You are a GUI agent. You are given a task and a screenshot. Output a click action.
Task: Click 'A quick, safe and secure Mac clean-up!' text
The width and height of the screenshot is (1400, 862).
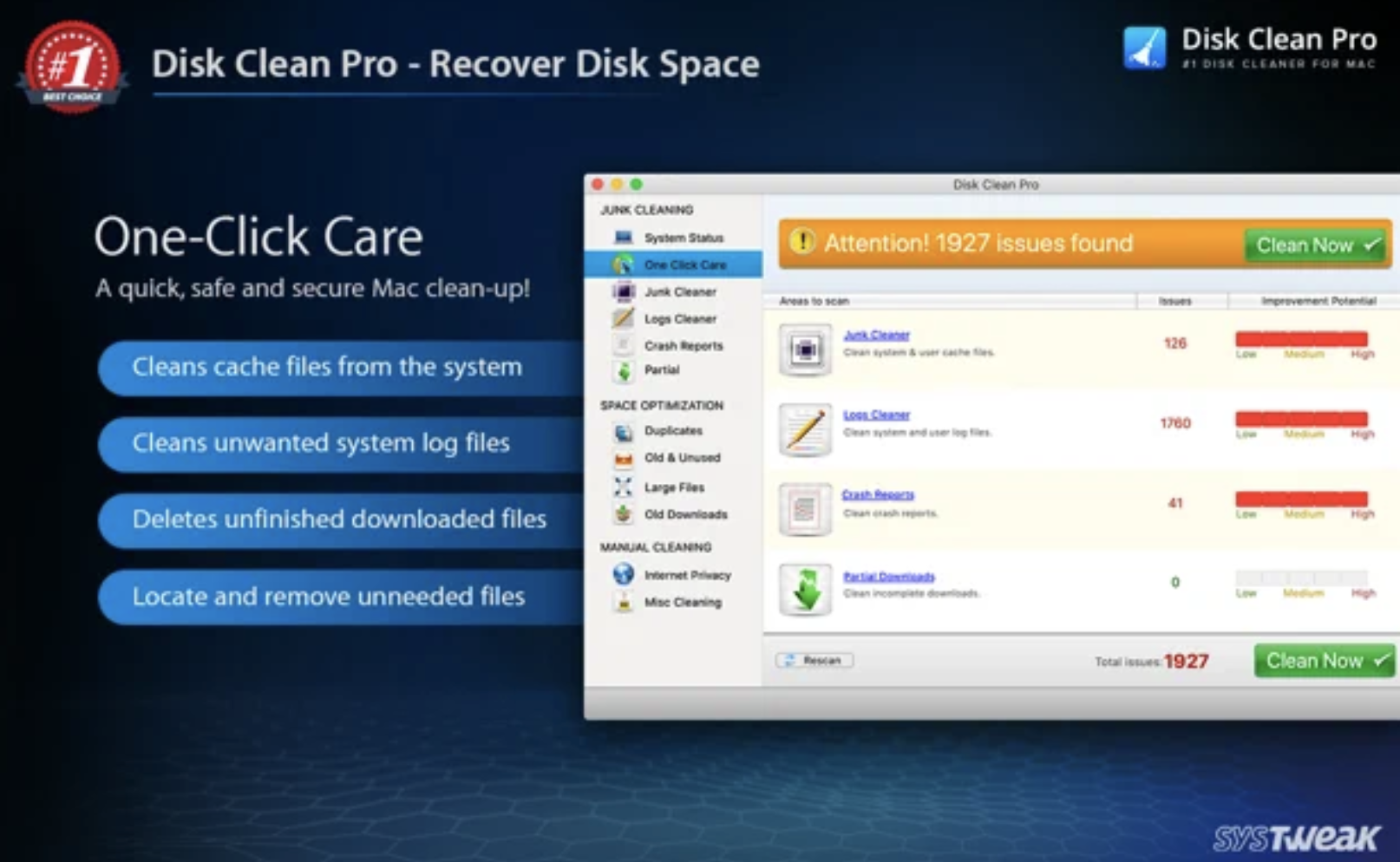pos(312,288)
